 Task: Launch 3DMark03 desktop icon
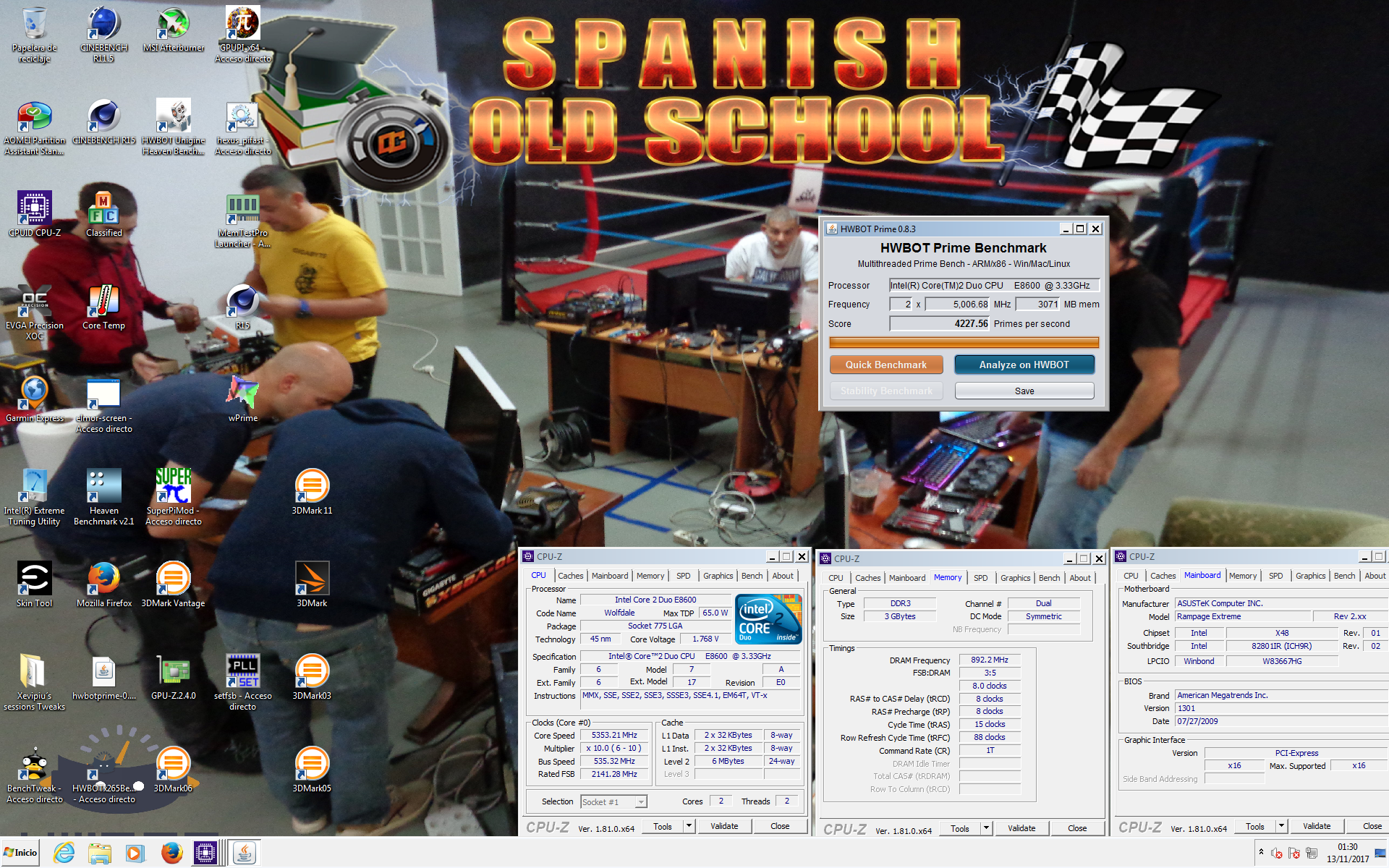(312, 678)
